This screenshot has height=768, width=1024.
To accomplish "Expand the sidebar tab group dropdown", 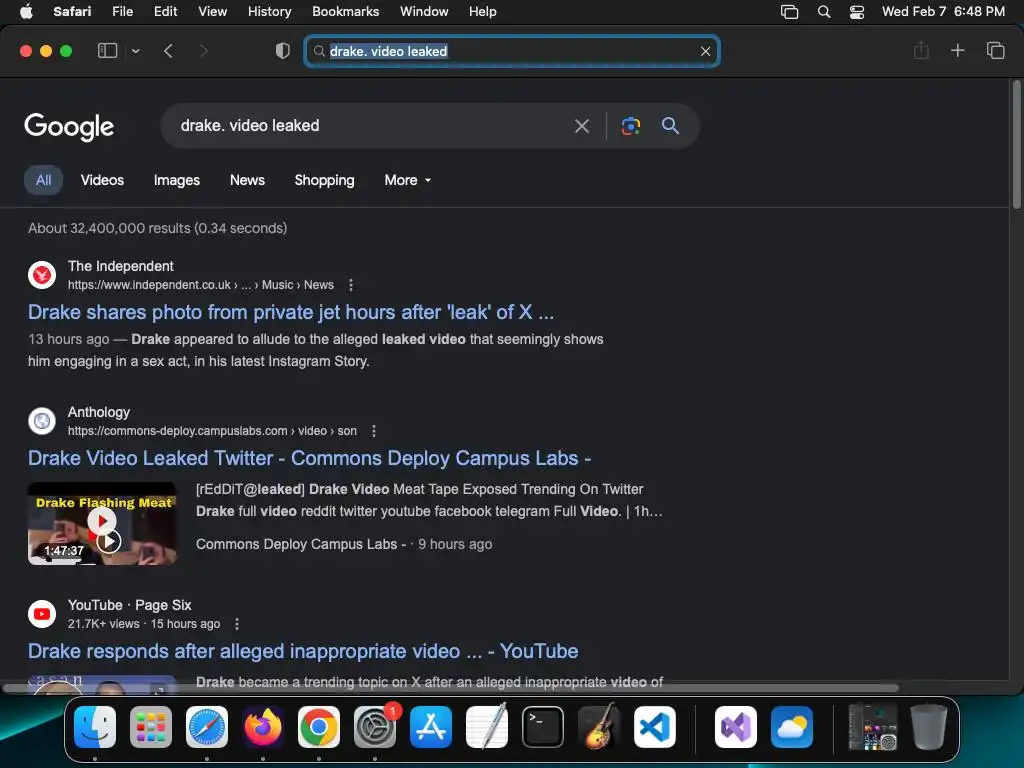I will pyautogui.click(x=135, y=50).
